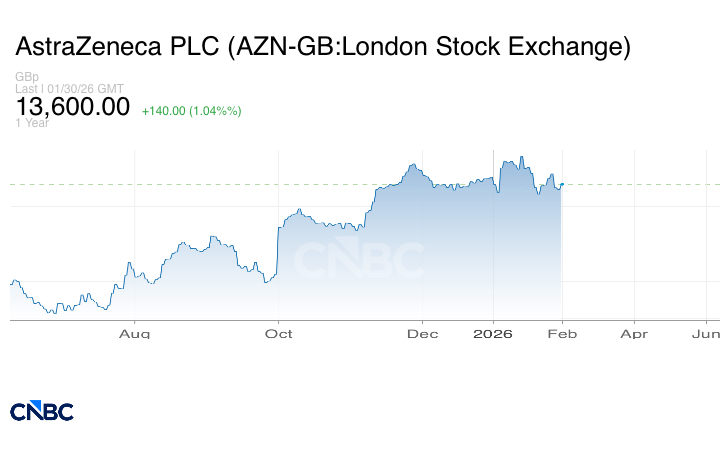
Task: Click the Feb label on the time axis
Action: point(563,333)
